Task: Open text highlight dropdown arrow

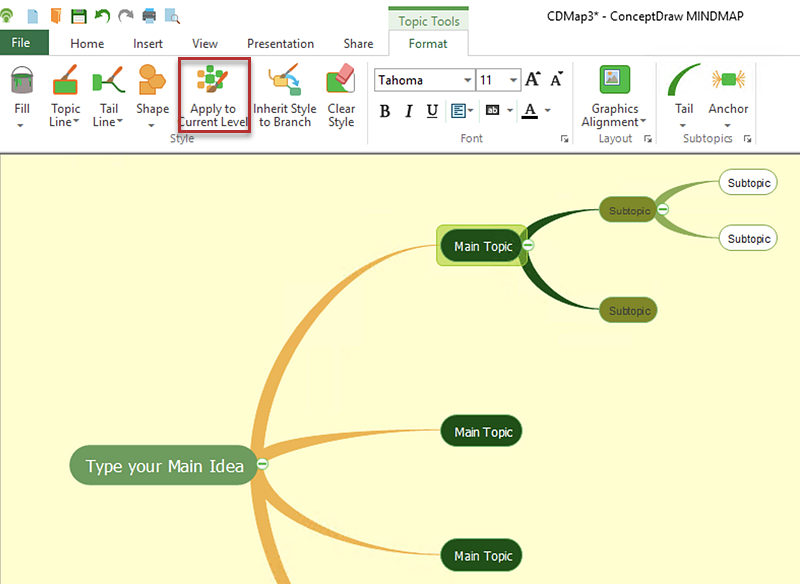Action: point(510,110)
